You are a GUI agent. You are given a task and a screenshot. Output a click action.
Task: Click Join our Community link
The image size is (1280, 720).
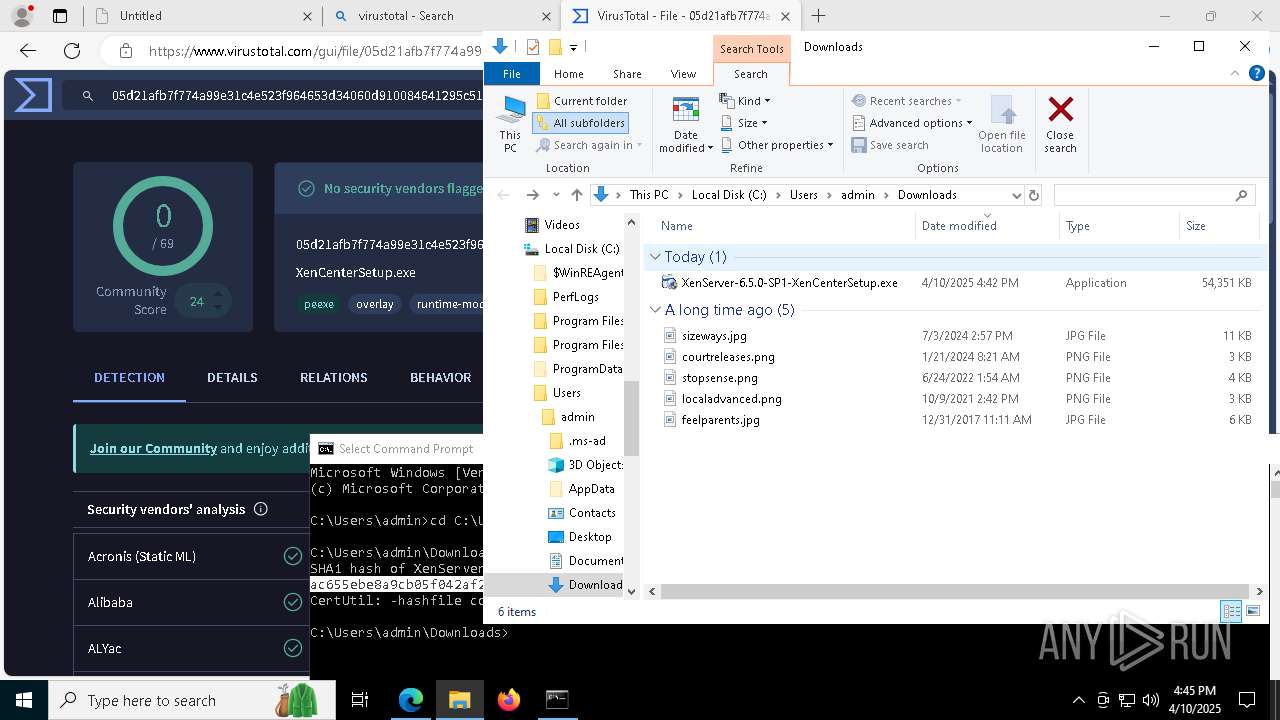pyautogui.click(x=153, y=449)
